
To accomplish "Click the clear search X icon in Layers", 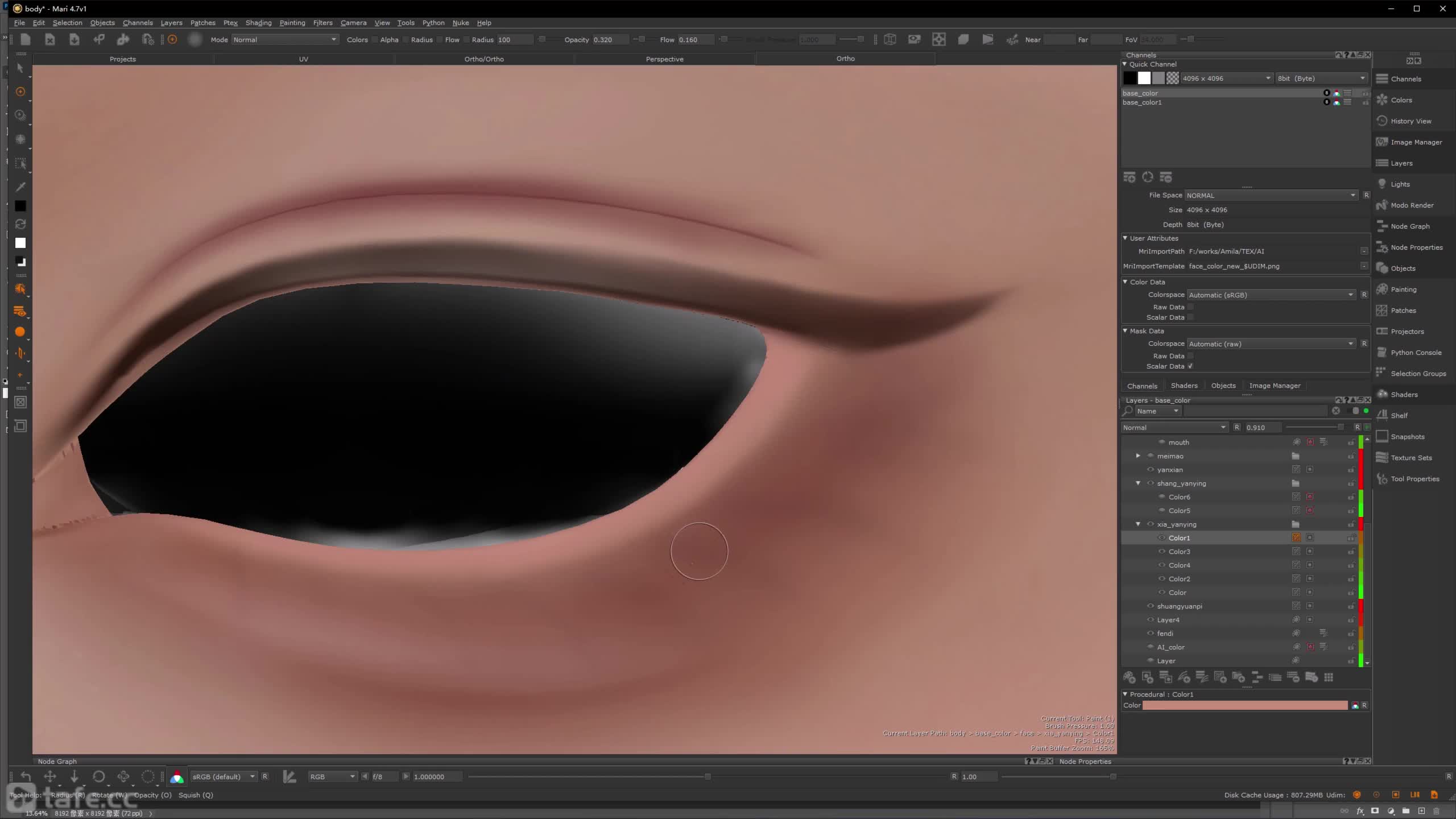I will (1336, 411).
